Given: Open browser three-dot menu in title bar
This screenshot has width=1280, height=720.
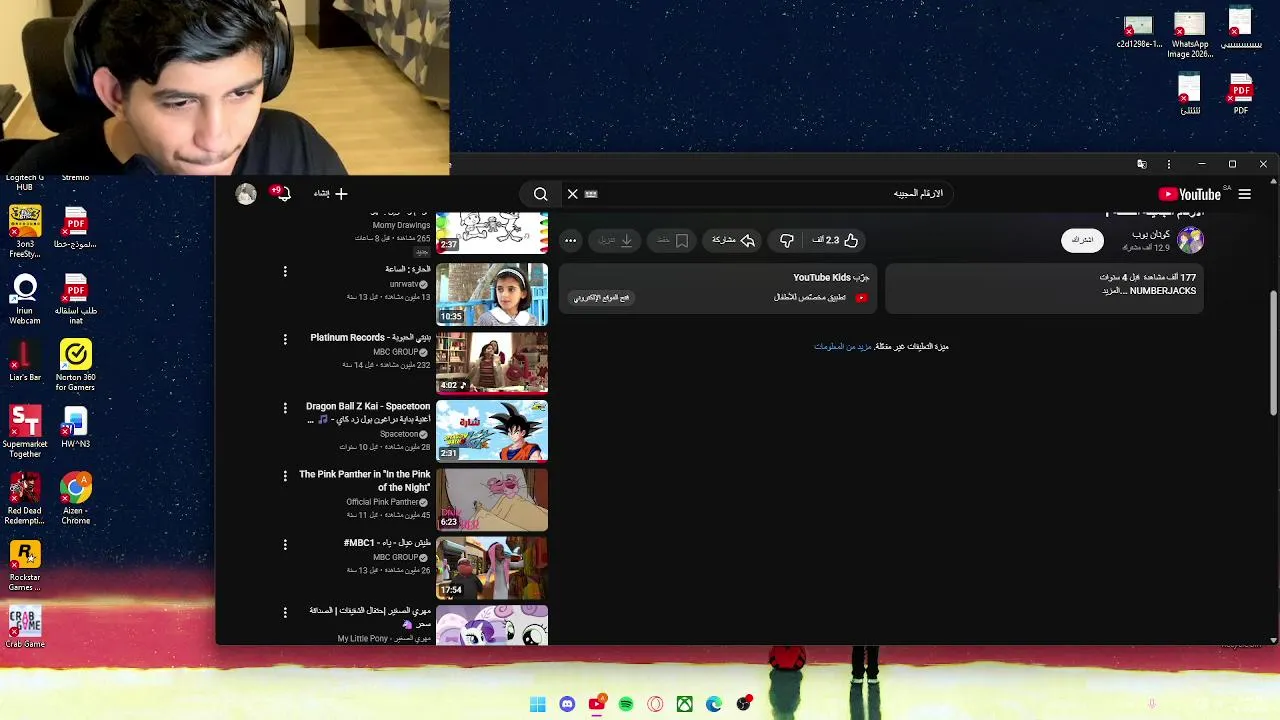Looking at the screenshot, I should coord(1169,164).
